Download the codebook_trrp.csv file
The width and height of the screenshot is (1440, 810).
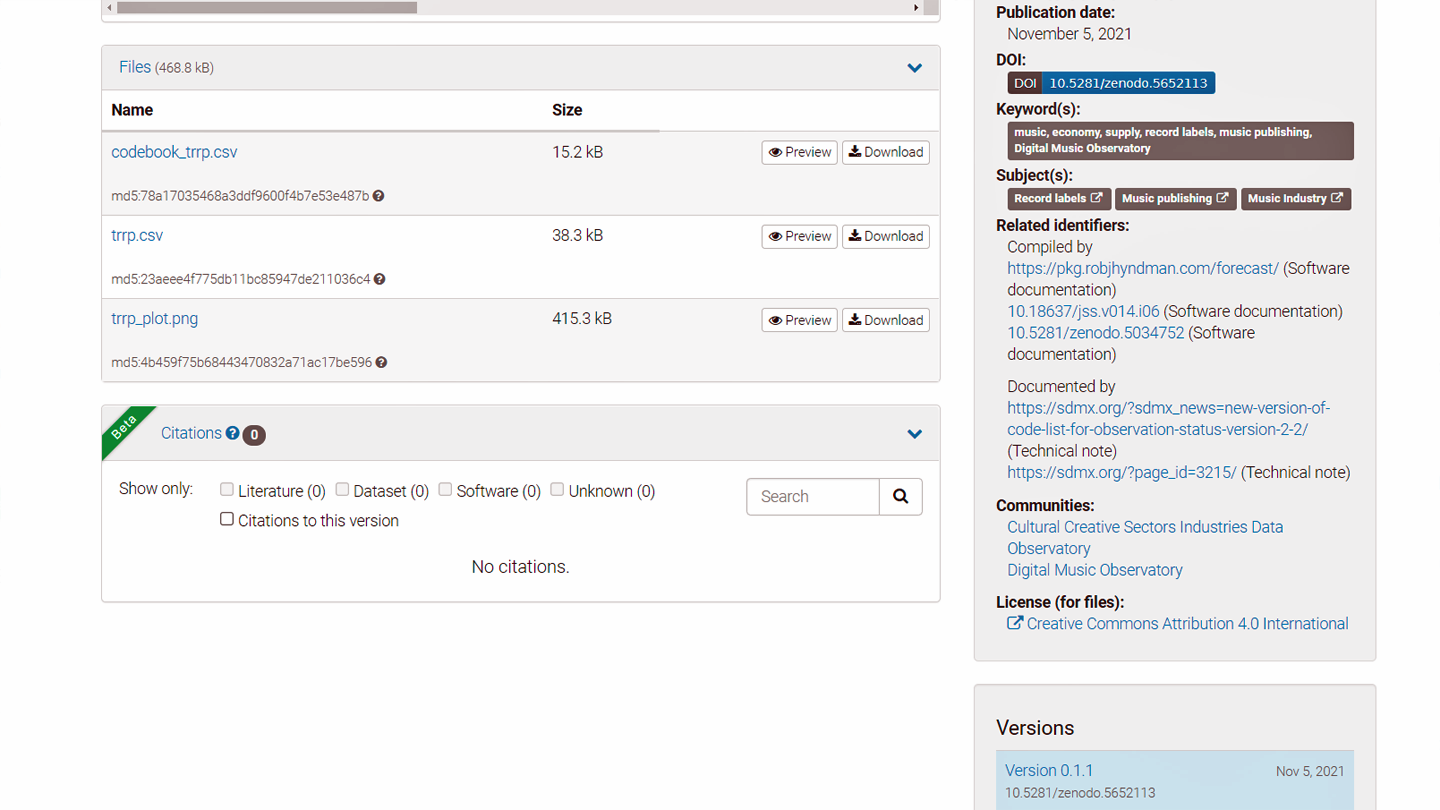885,152
